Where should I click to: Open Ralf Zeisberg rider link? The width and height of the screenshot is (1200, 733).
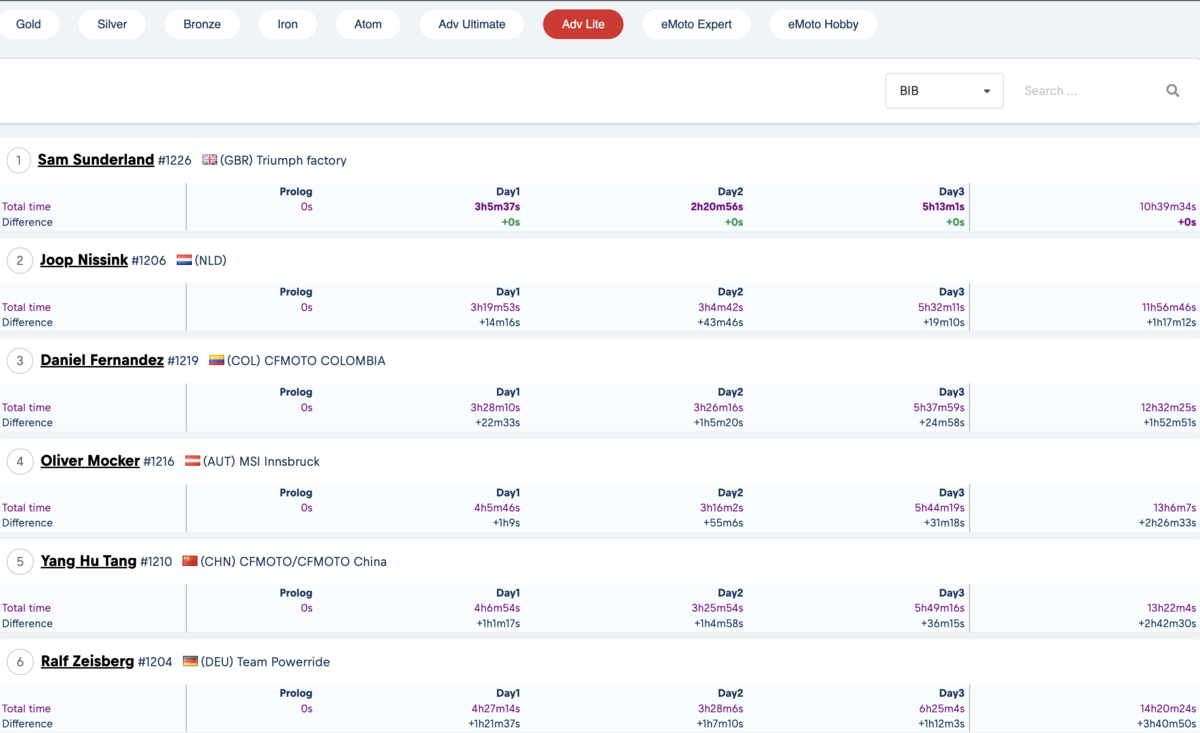click(x=87, y=661)
